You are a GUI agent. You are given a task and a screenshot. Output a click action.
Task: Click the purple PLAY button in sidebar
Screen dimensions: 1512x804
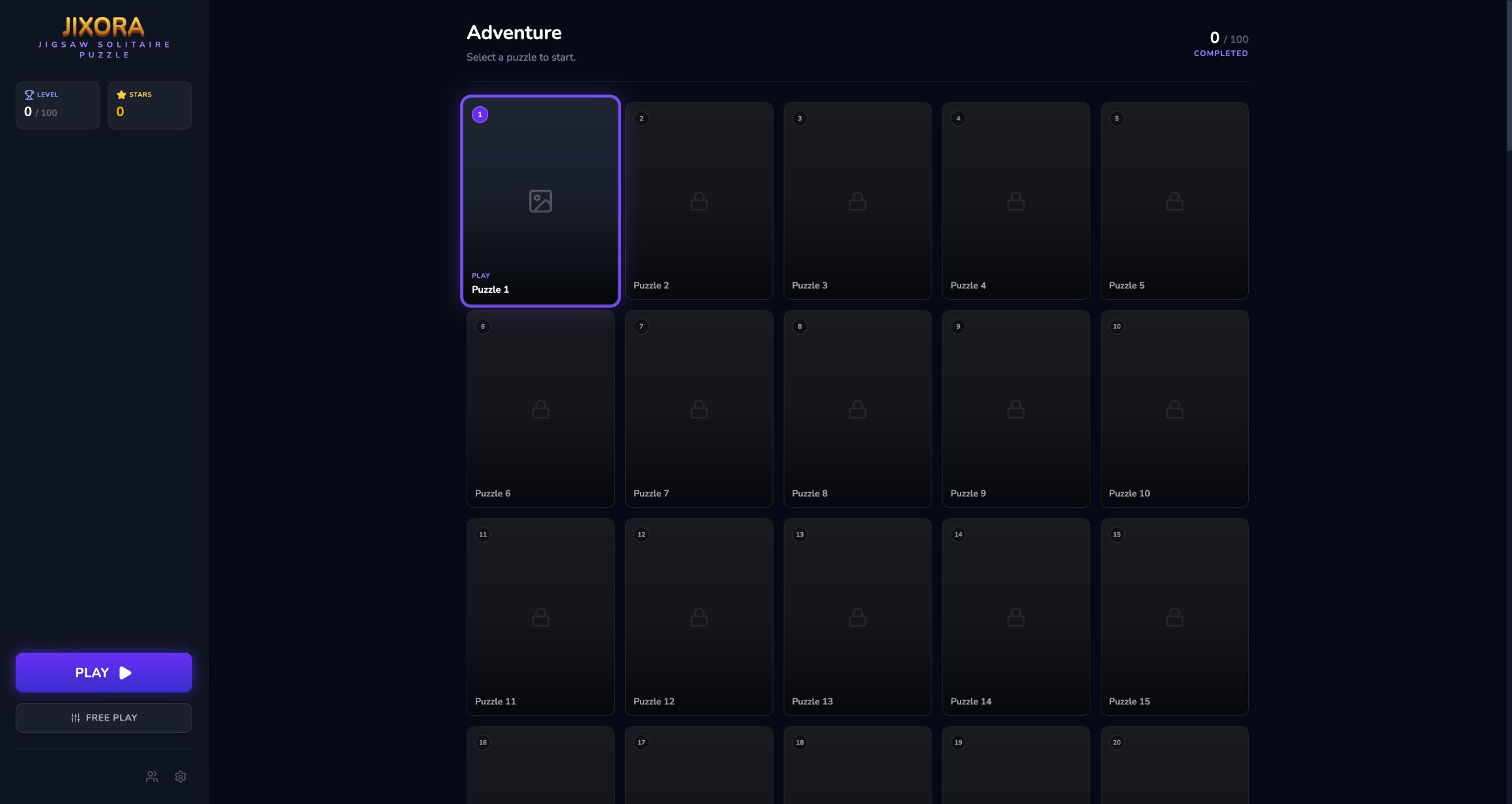[x=104, y=672]
